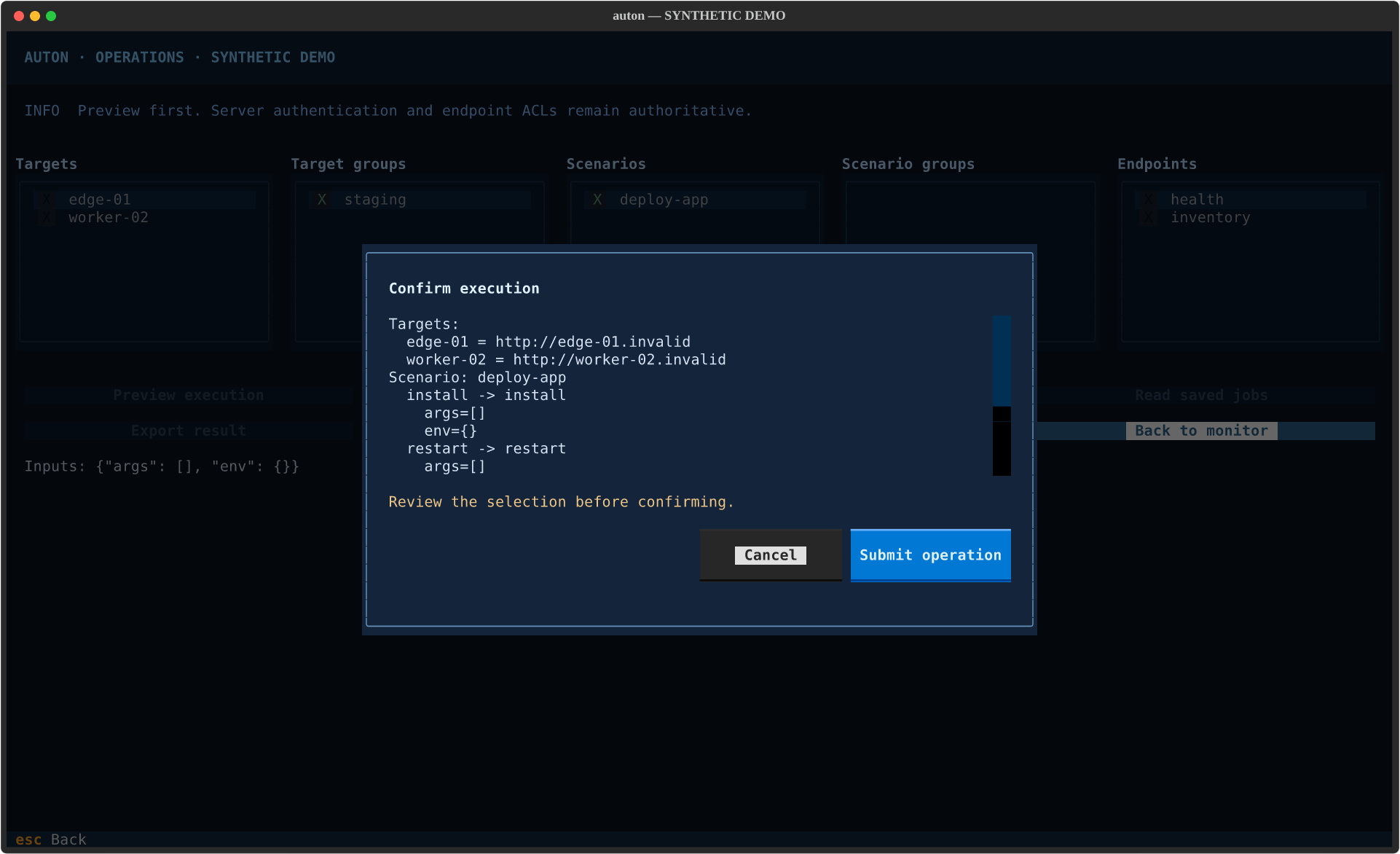Toggle the health endpoint checkbox

pyautogui.click(x=1149, y=200)
